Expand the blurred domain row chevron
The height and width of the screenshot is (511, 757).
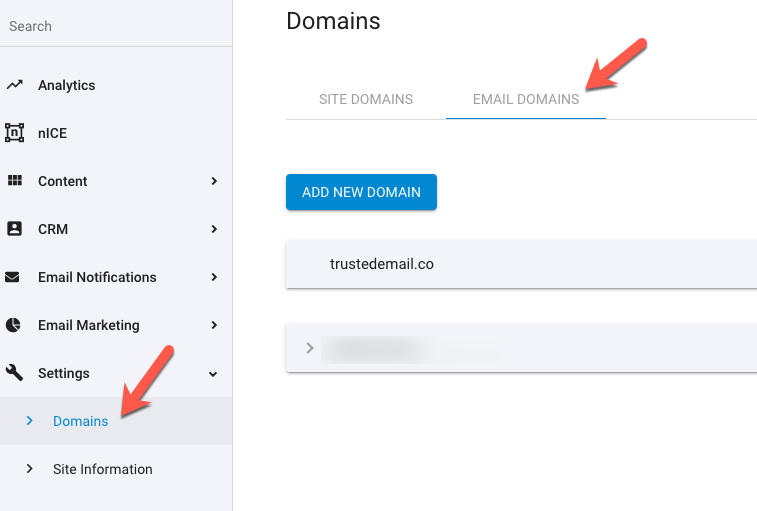pos(310,348)
